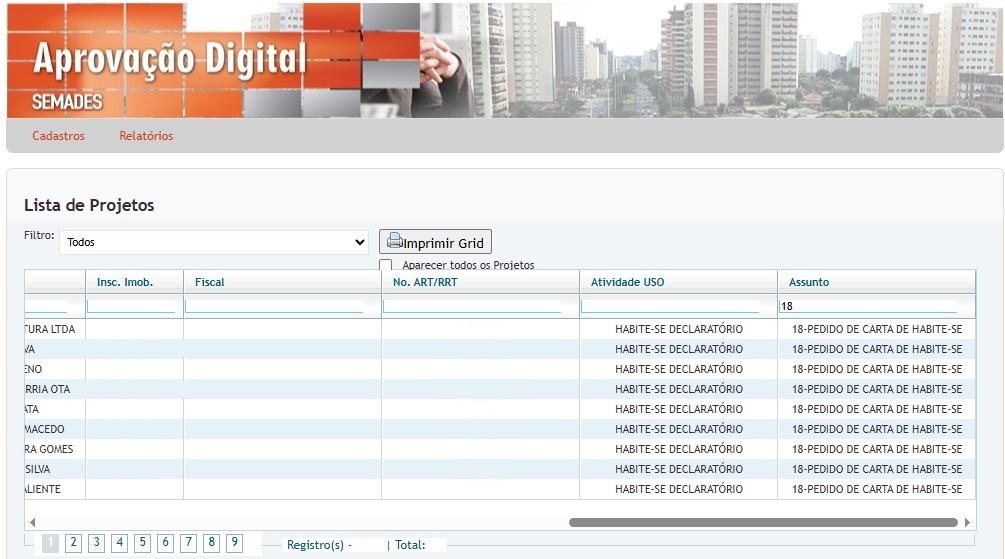Go to page 9 of results
The height and width of the screenshot is (559, 1005).
click(234, 543)
